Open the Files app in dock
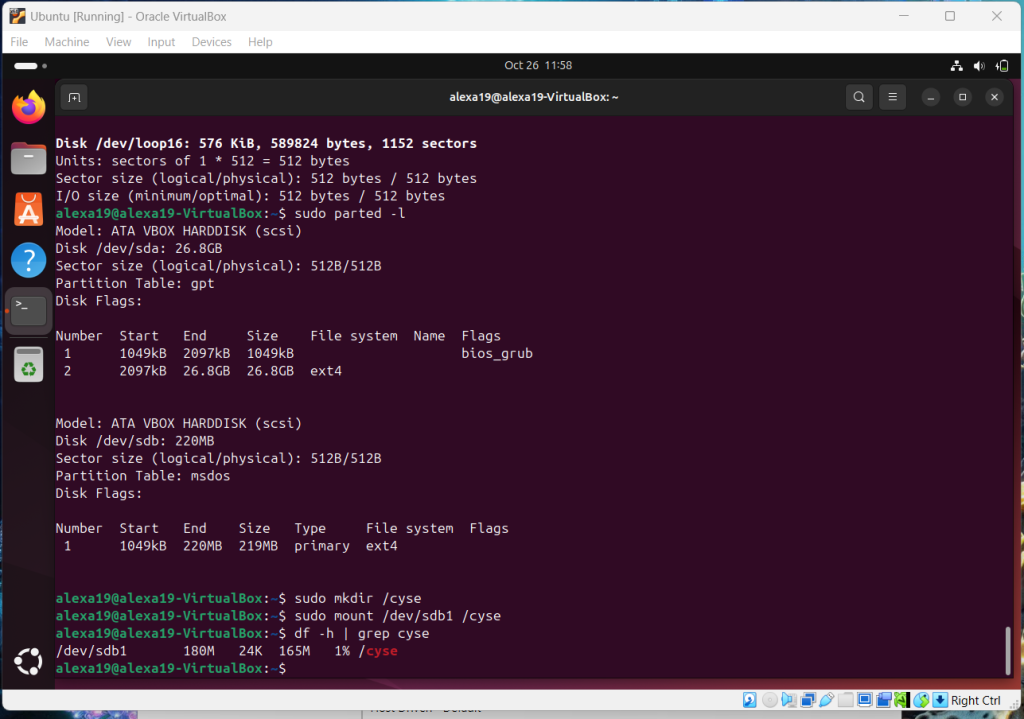Image resolution: width=1024 pixels, height=719 pixels. pos(28,158)
